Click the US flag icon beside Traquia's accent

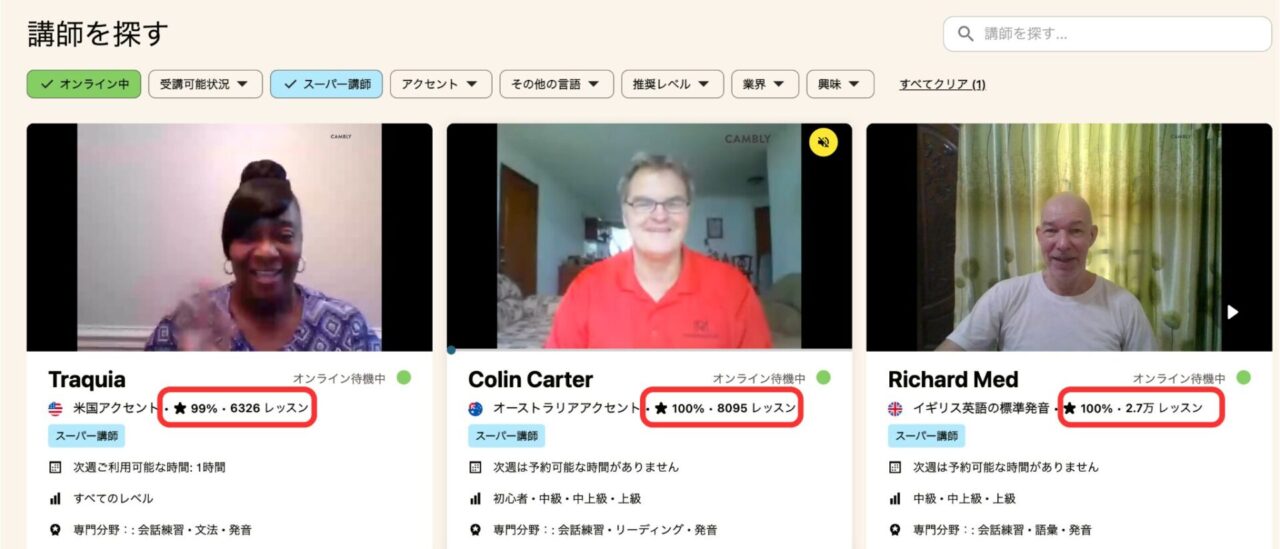pyautogui.click(x=55, y=408)
